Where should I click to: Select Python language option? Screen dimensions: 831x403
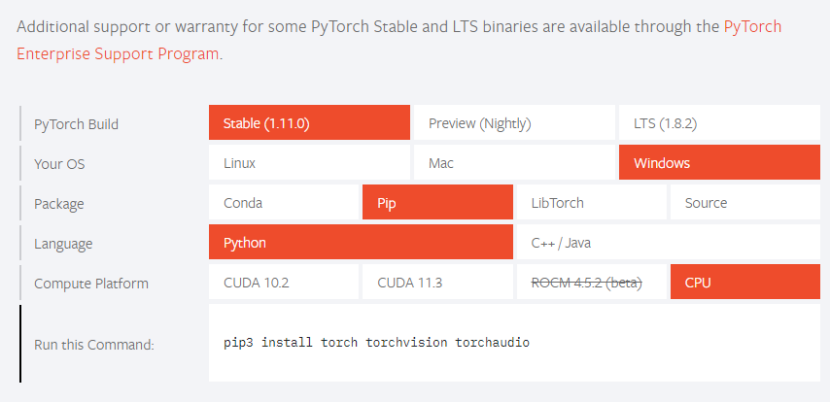point(360,243)
